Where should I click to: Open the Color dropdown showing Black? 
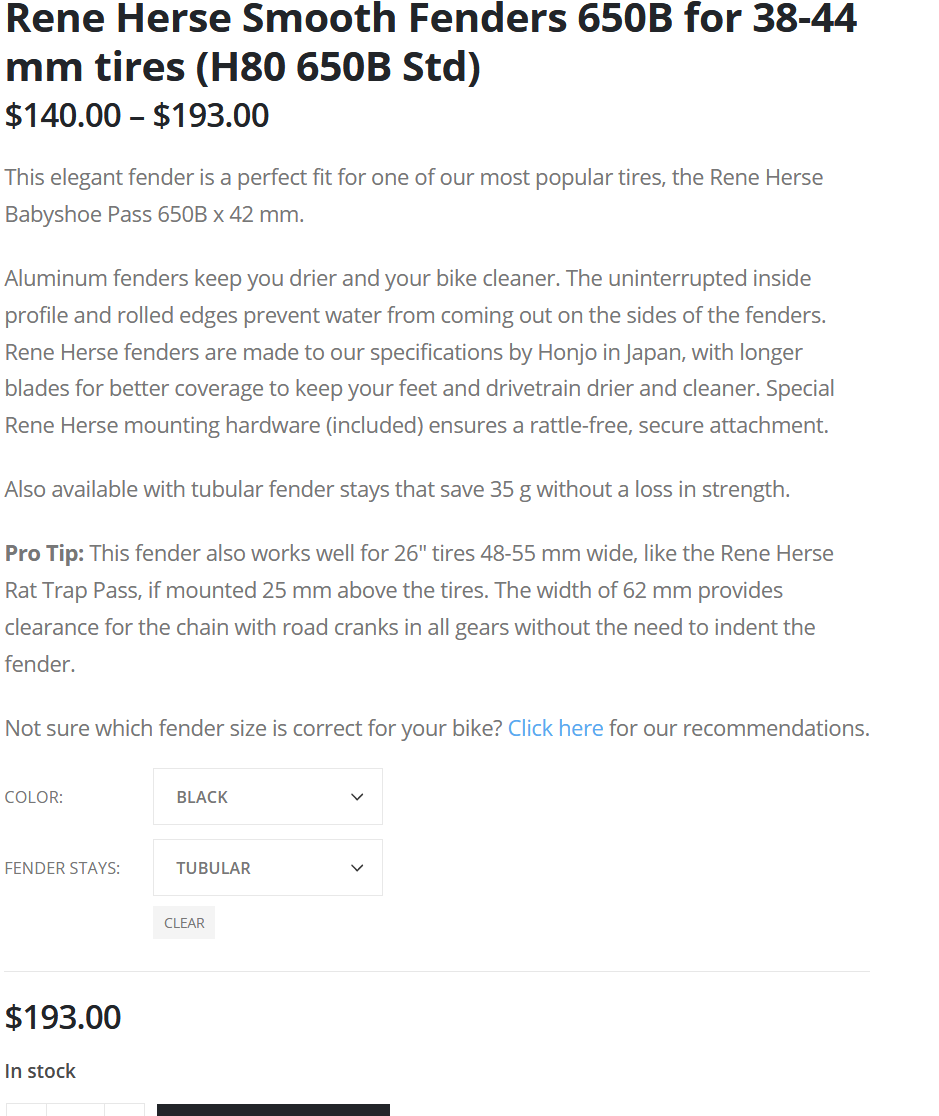[267, 797]
